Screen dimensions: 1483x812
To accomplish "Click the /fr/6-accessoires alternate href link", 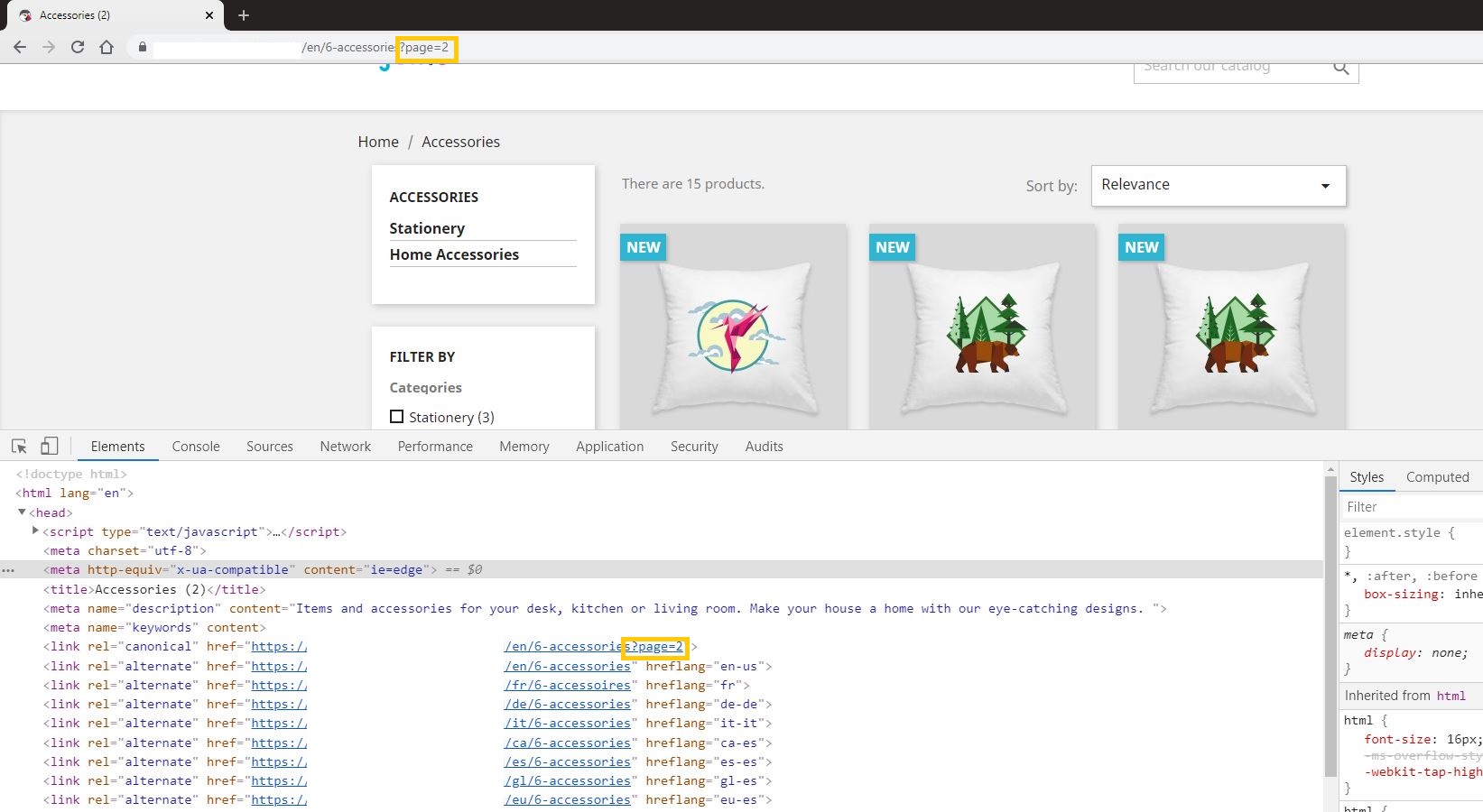I will (567, 685).
